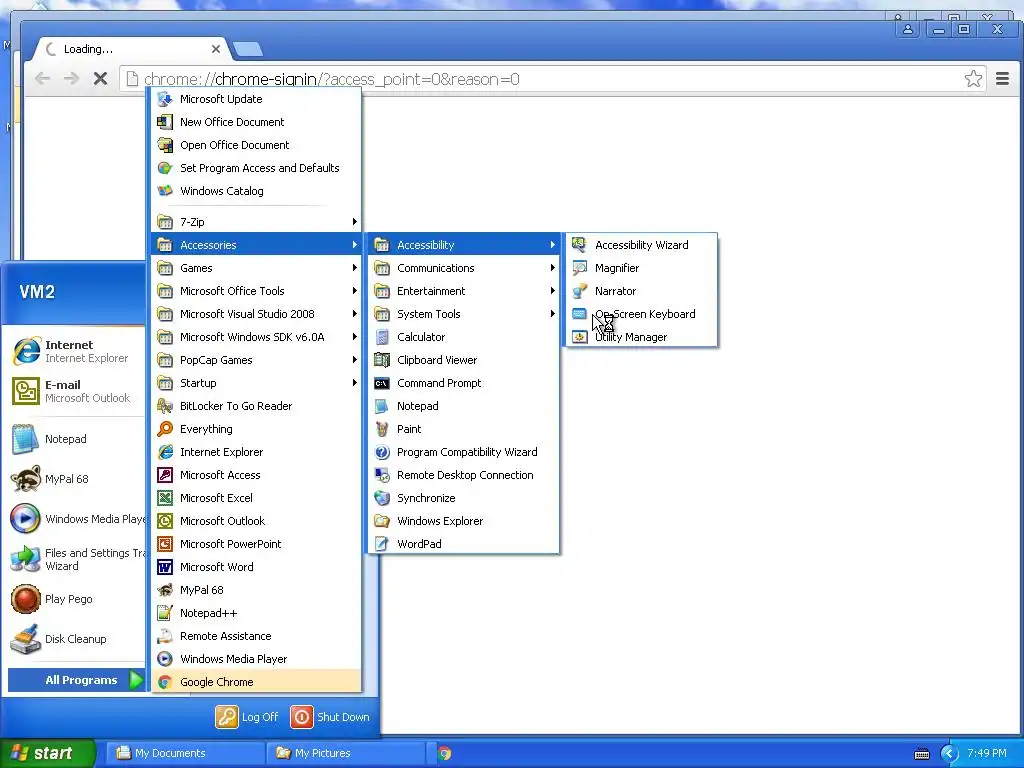Click the Command Prompt icon
The width and height of the screenshot is (1024, 768).
[382, 383]
